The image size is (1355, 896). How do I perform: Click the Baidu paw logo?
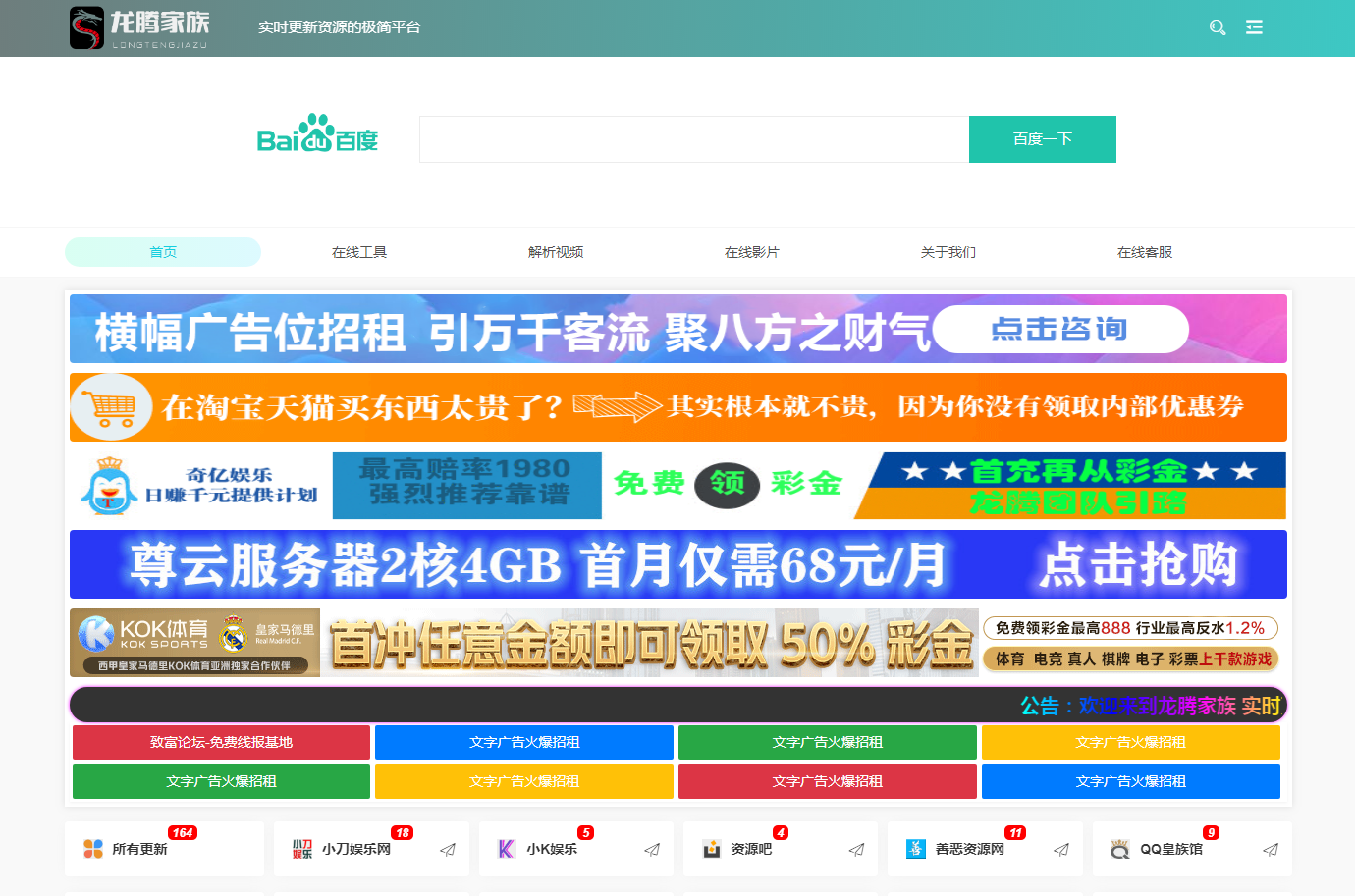317,135
